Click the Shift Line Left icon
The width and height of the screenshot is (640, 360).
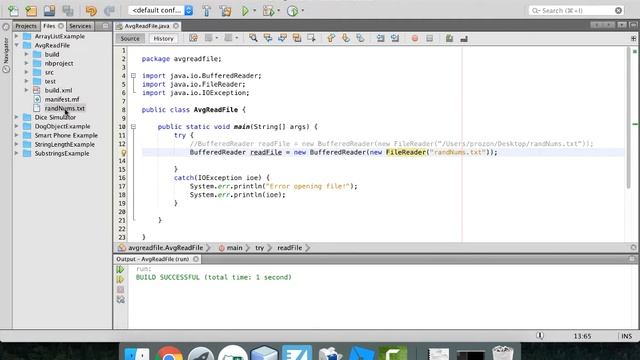(x=380, y=38)
